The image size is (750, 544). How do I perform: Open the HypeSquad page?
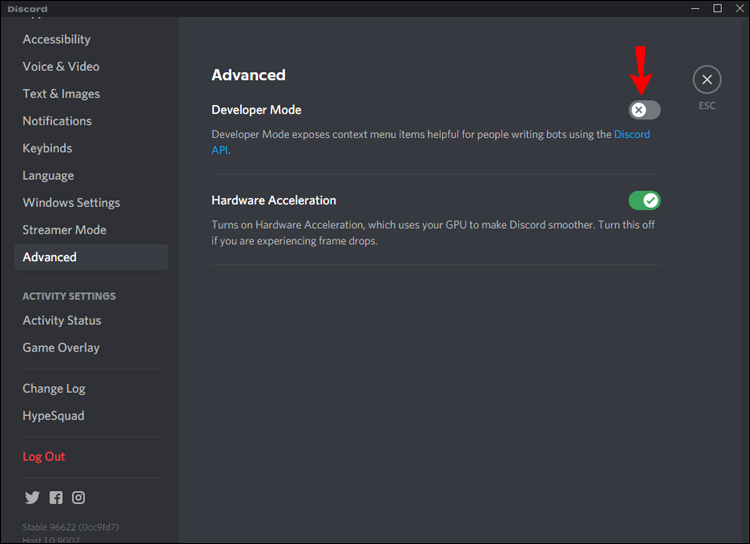tap(53, 415)
